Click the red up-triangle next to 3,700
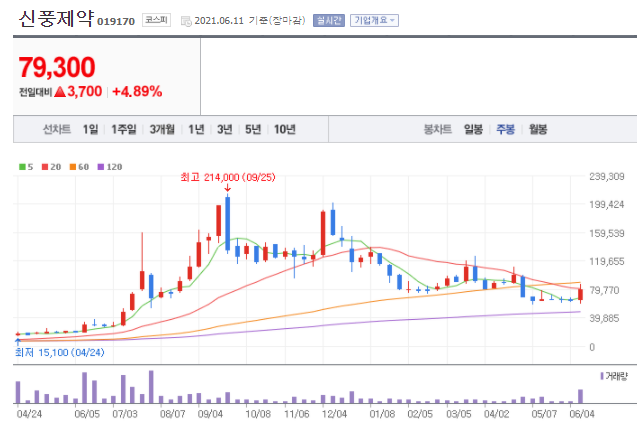 coord(60,91)
